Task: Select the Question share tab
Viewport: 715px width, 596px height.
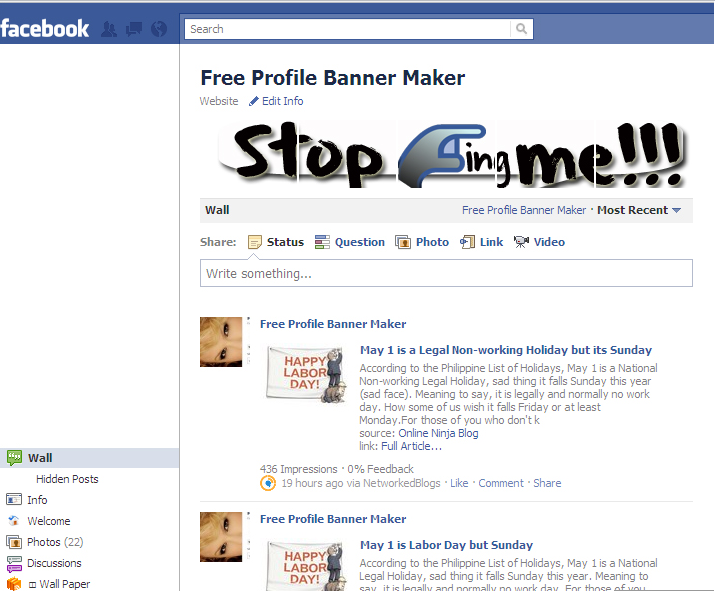Action: (350, 242)
